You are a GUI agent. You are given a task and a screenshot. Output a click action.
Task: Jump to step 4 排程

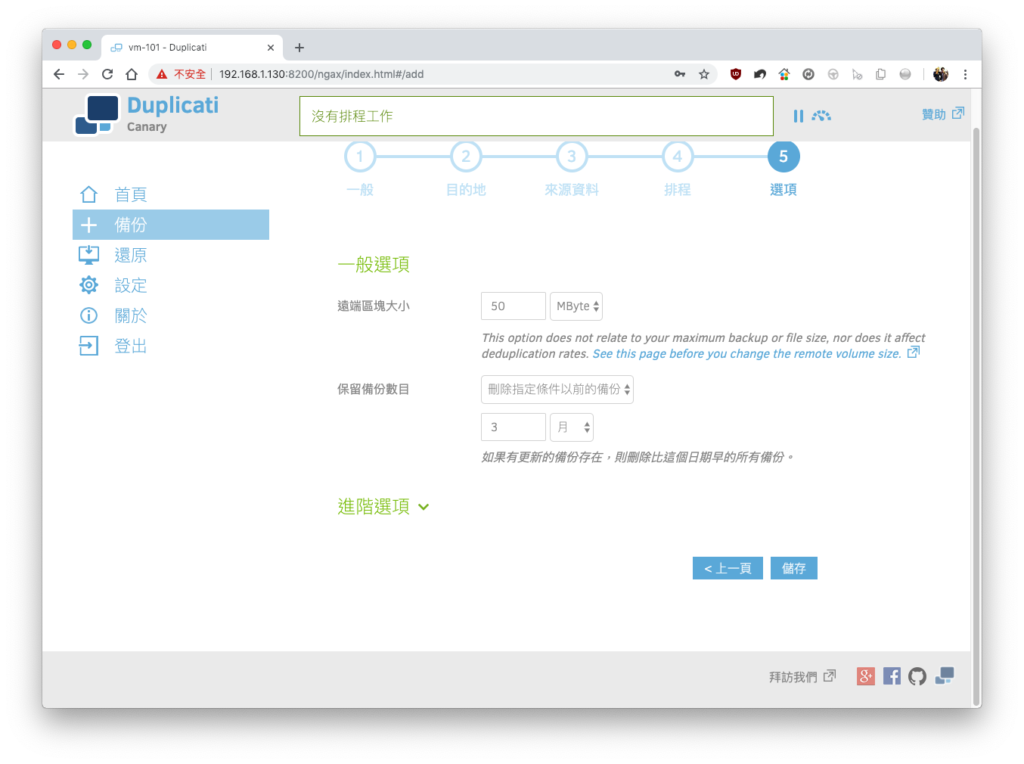click(x=677, y=157)
